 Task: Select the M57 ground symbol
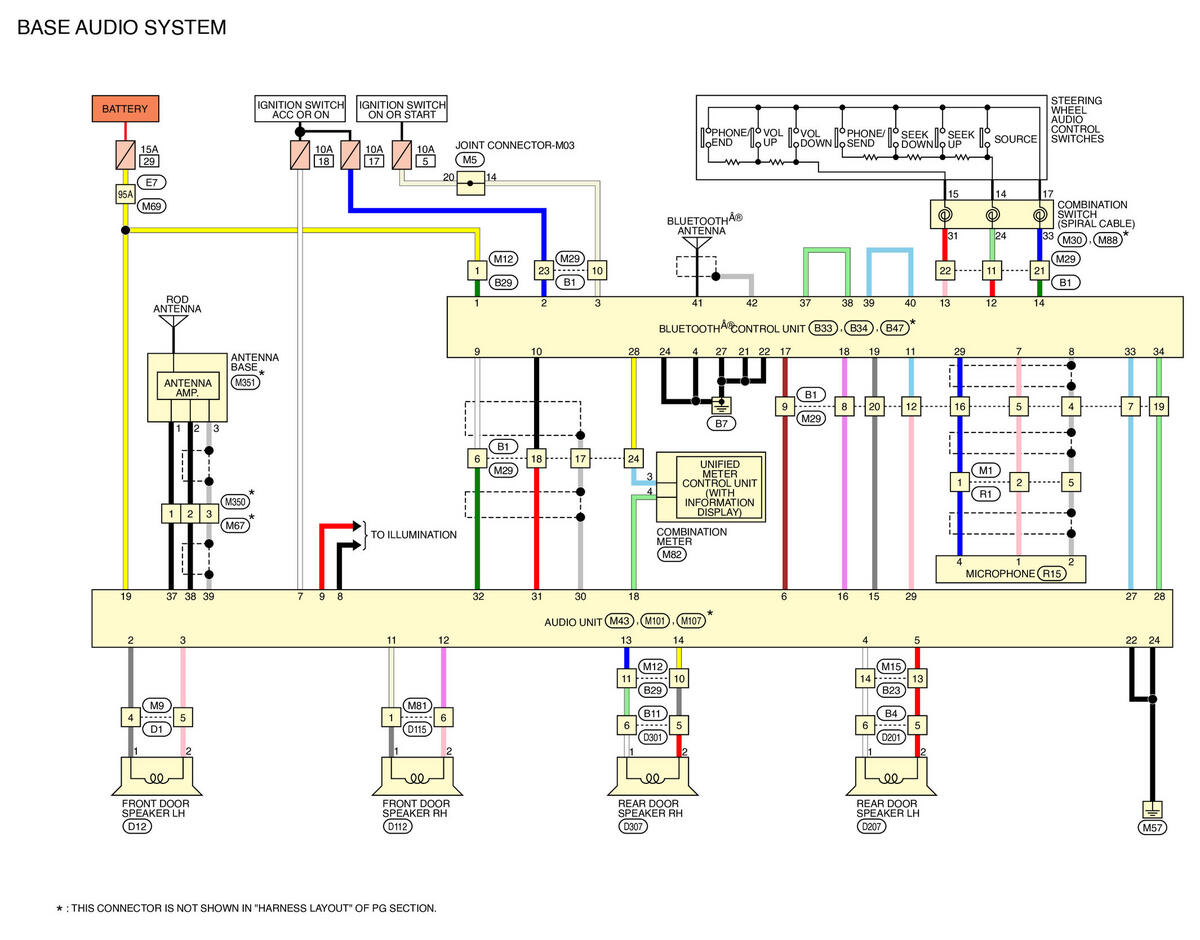pyautogui.click(x=1153, y=809)
